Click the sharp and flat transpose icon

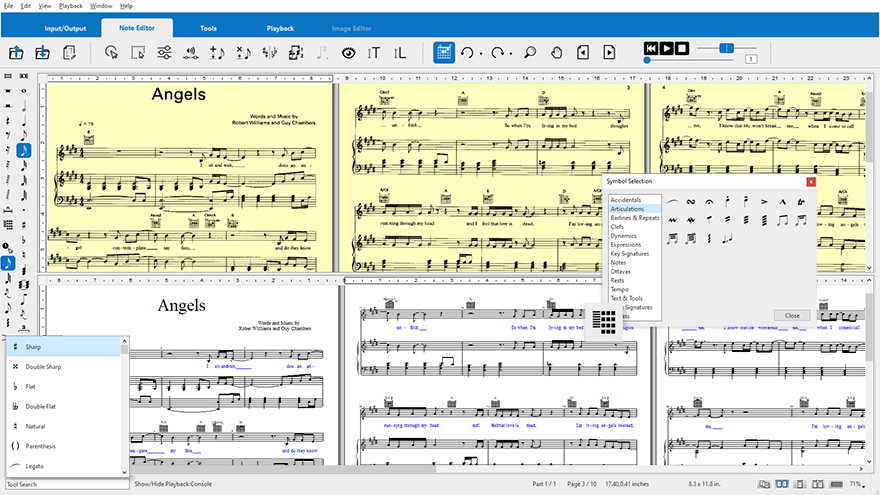[x=270, y=53]
